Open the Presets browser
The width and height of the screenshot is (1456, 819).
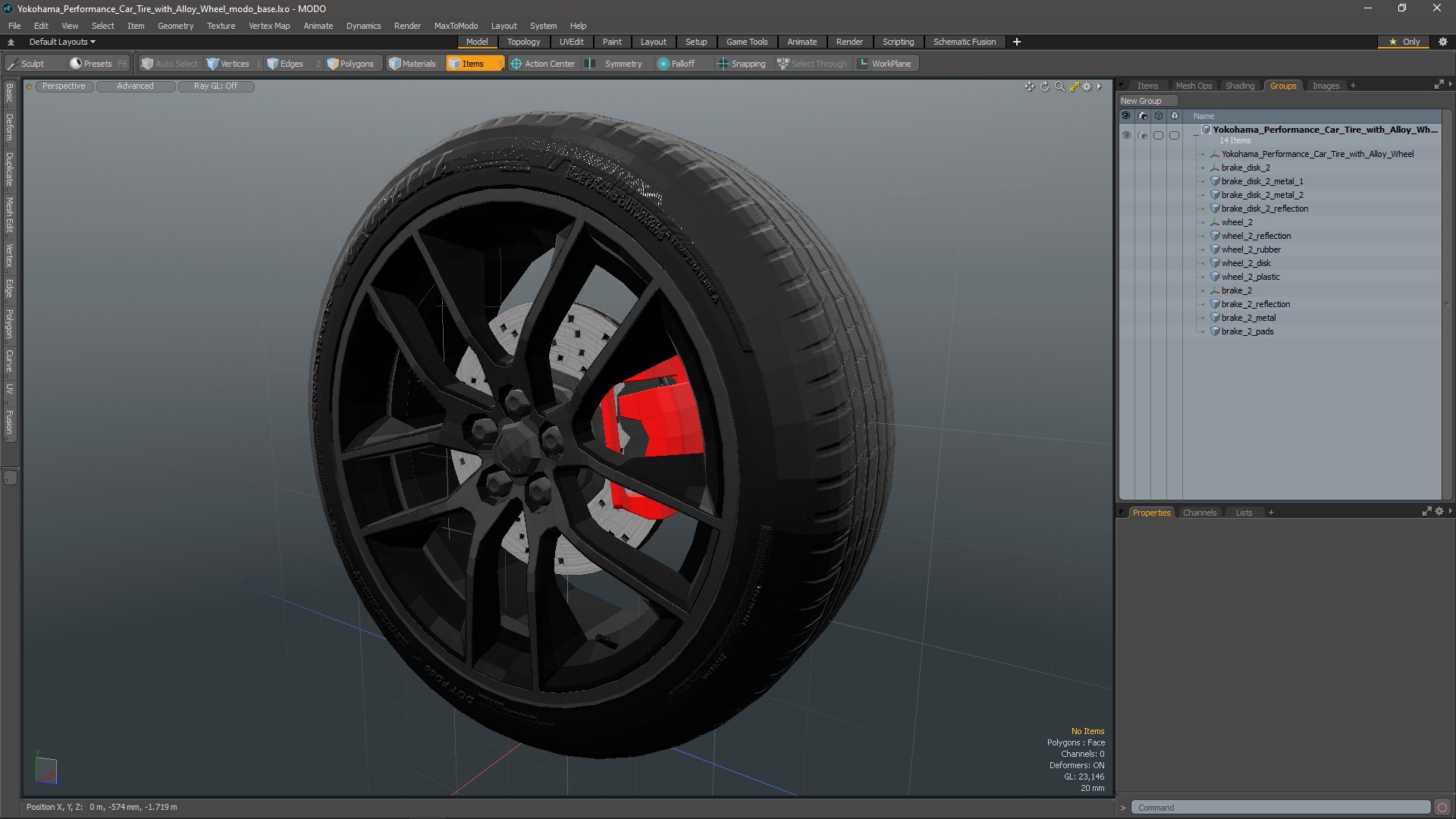pos(97,64)
